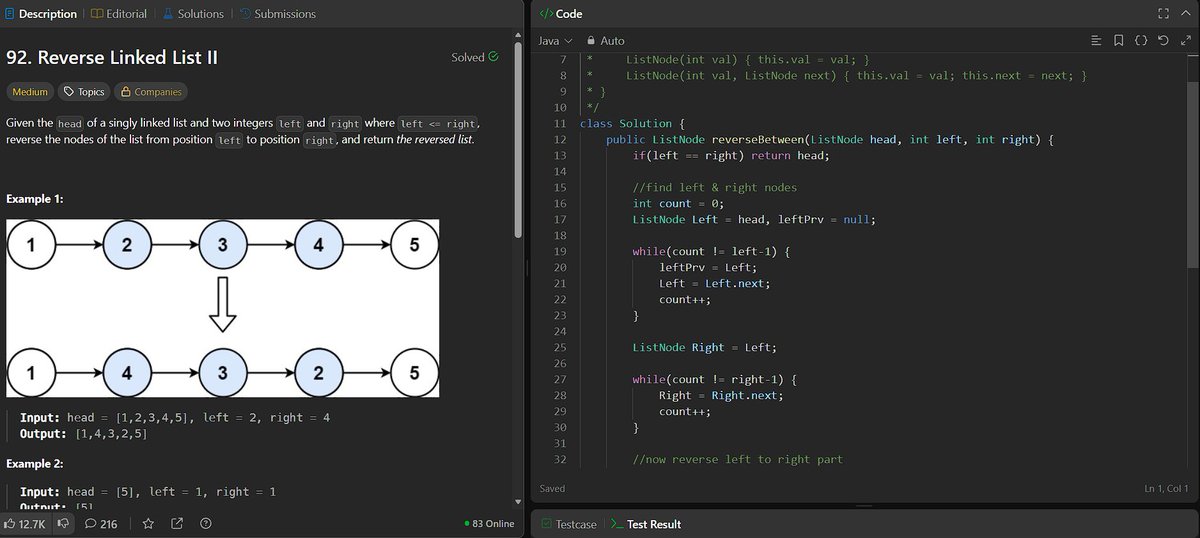Viewport: 1200px width, 538px height.
Task: Click the 'while(count != left-1) {' line
Action: pos(711,251)
